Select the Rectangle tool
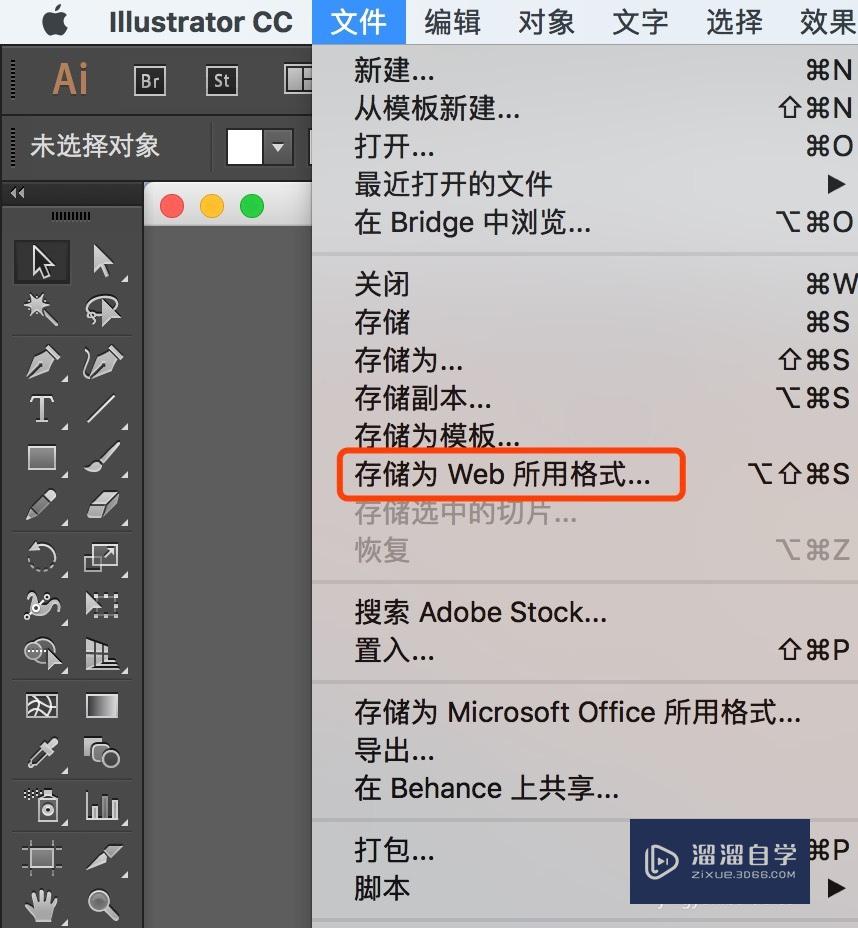The width and height of the screenshot is (858, 928). (x=40, y=457)
